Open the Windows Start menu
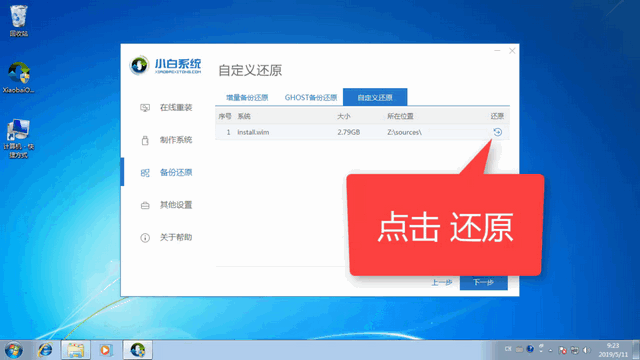Viewport: 640px width, 360px height. (13, 350)
